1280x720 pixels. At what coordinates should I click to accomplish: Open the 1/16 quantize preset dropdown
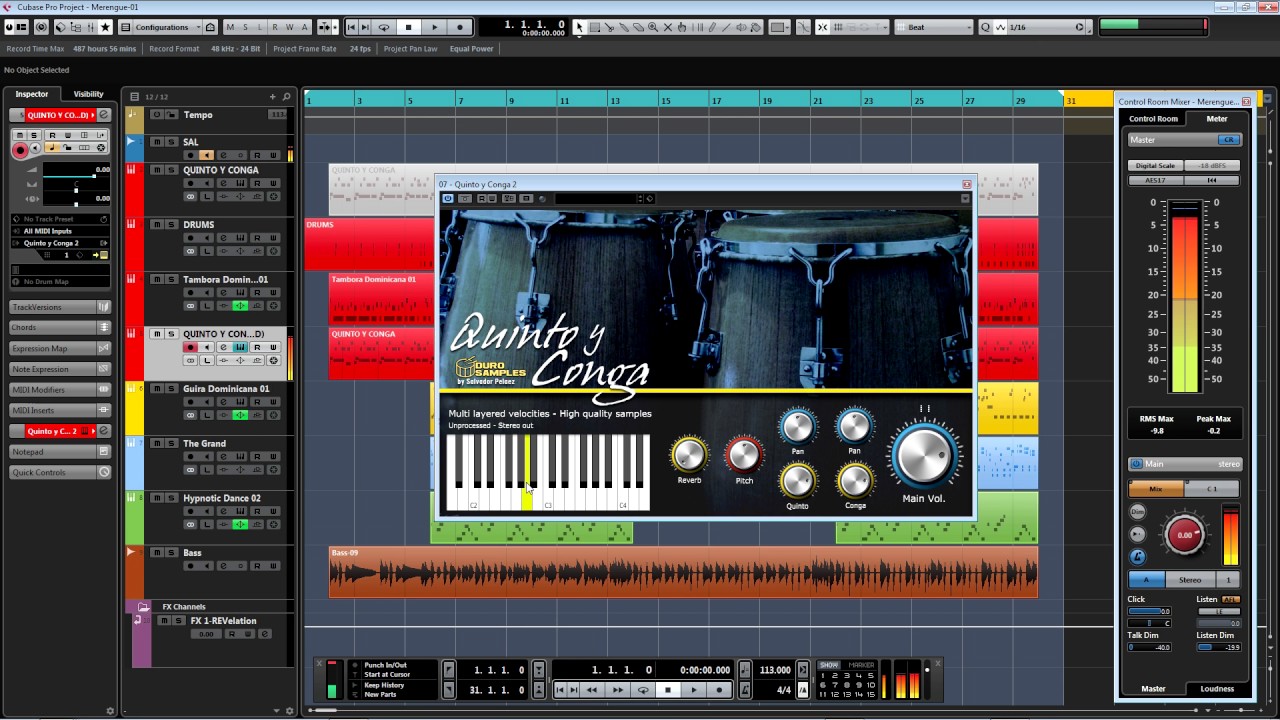[1045, 27]
